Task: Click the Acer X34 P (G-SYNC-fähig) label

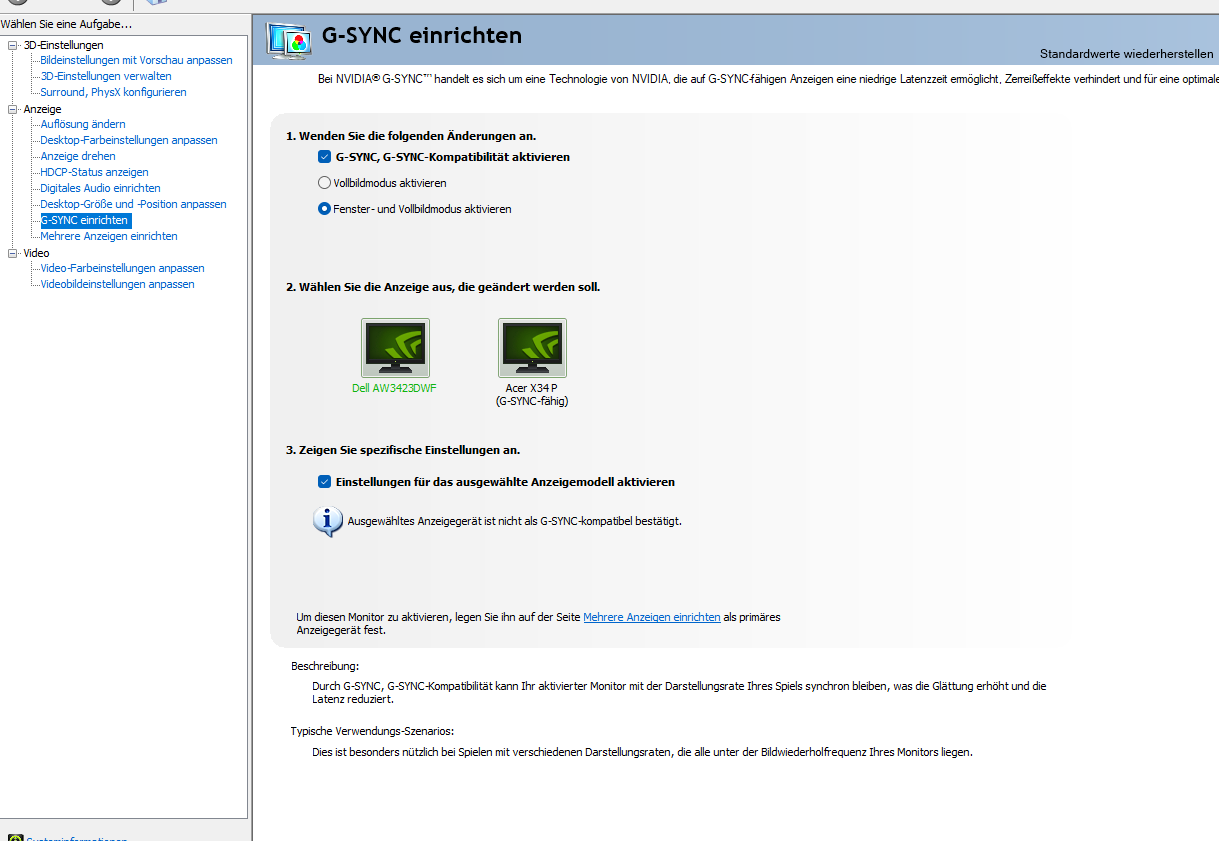Action: coord(532,394)
